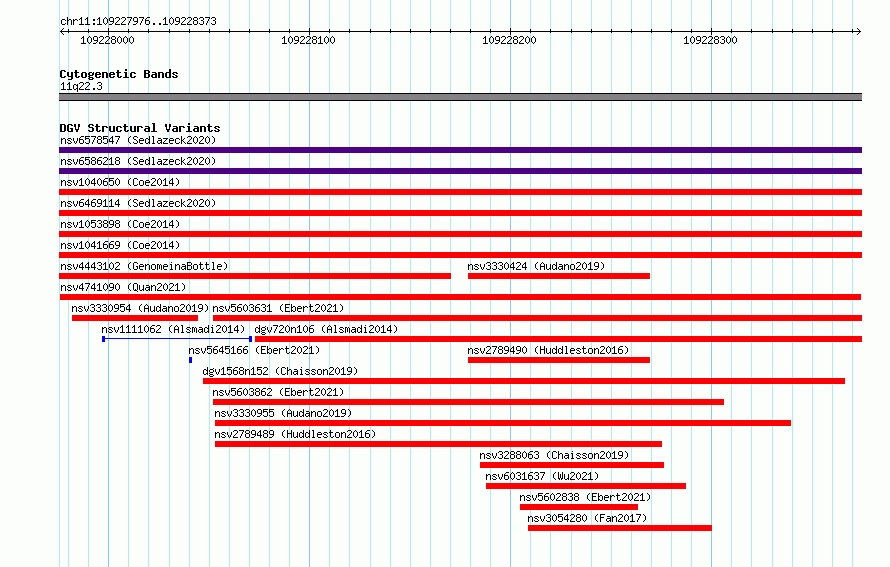Viewport: 890px width, 567px height.
Task: Open nsv3330424 (Audano2019) variant label
Action: 536,266
